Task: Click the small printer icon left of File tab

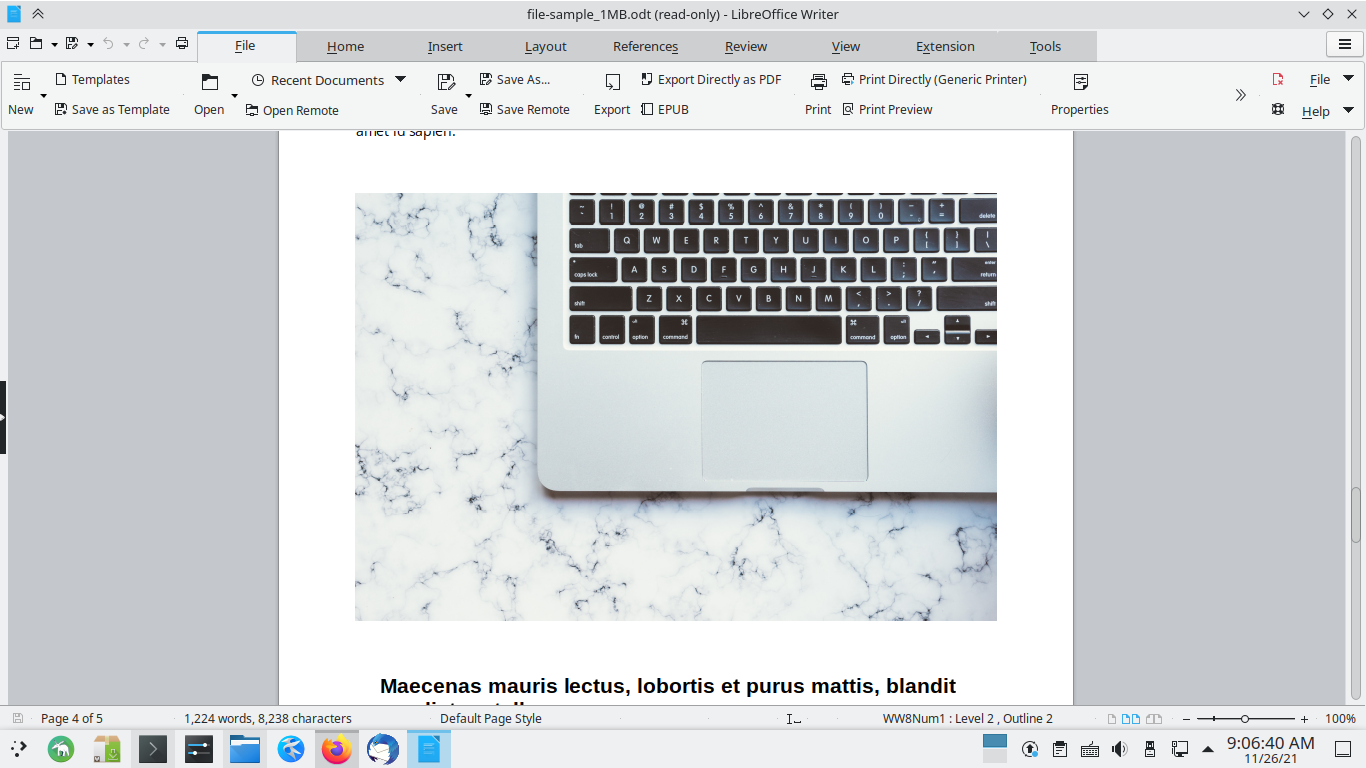Action: pos(182,43)
